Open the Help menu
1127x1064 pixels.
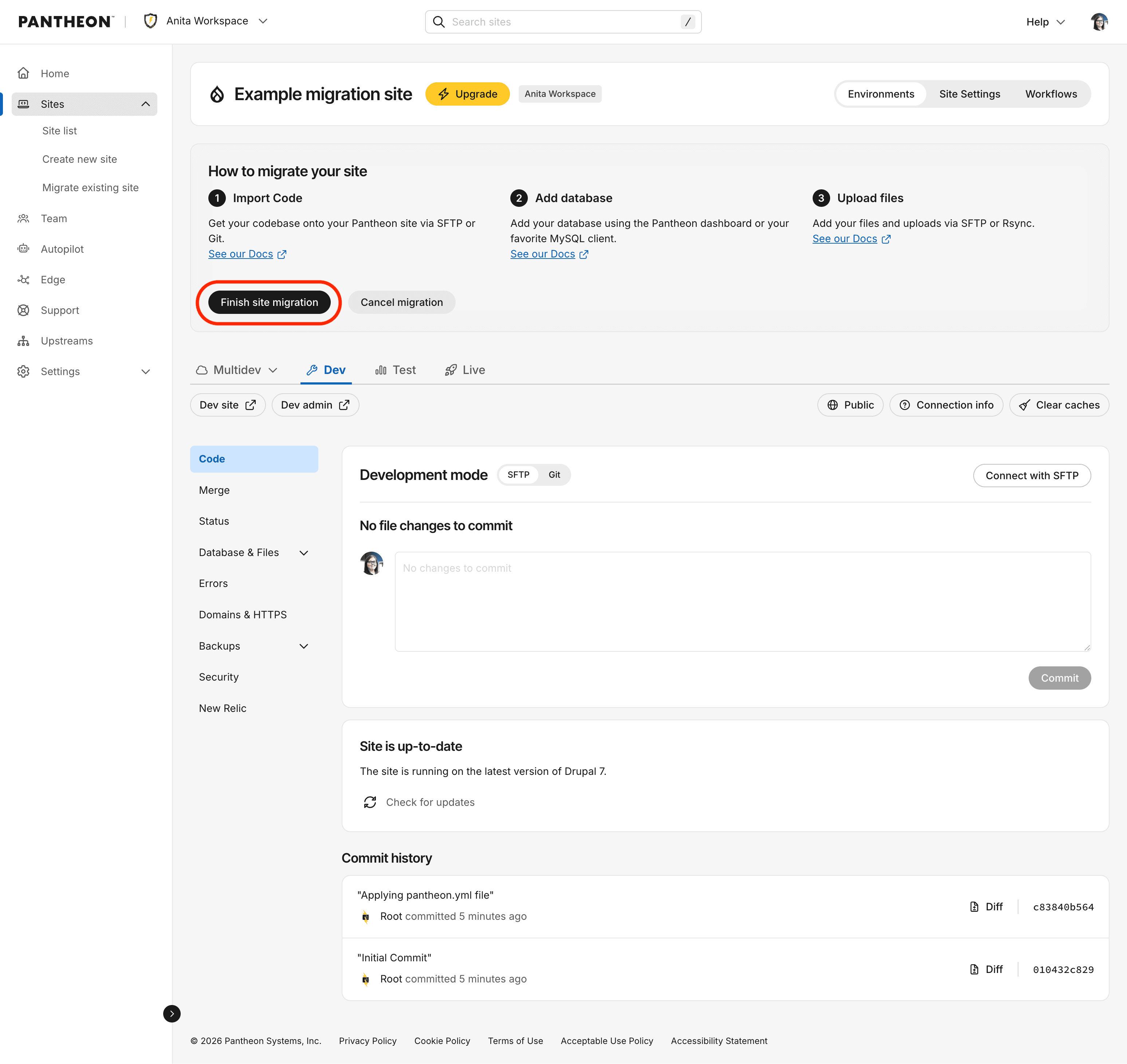(1045, 21)
